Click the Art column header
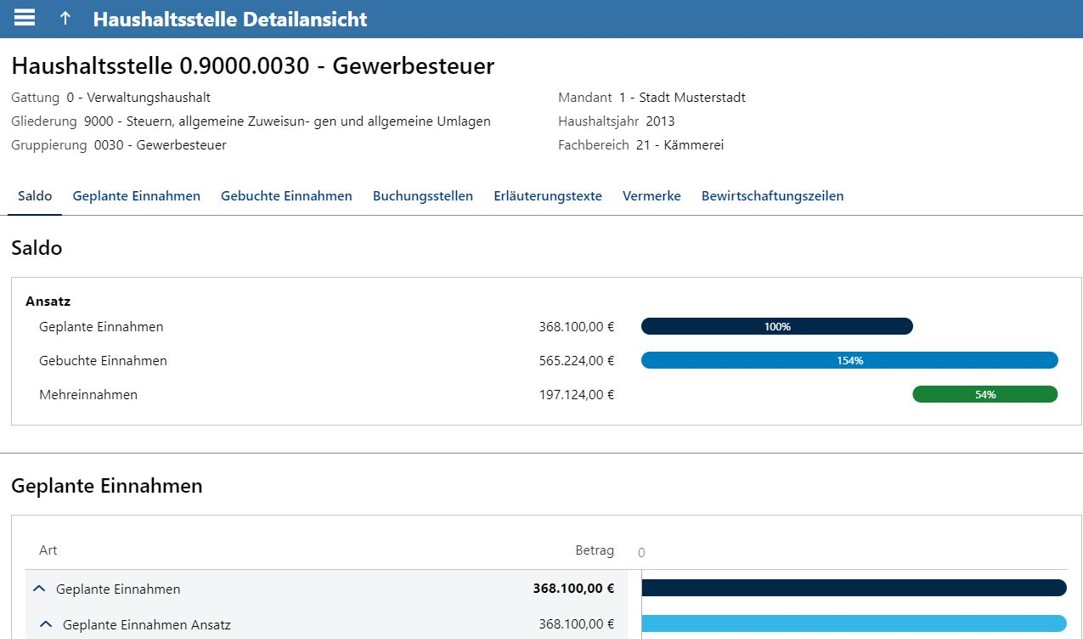Image resolution: width=1083 pixels, height=639 pixels. click(x=48, y=551)
